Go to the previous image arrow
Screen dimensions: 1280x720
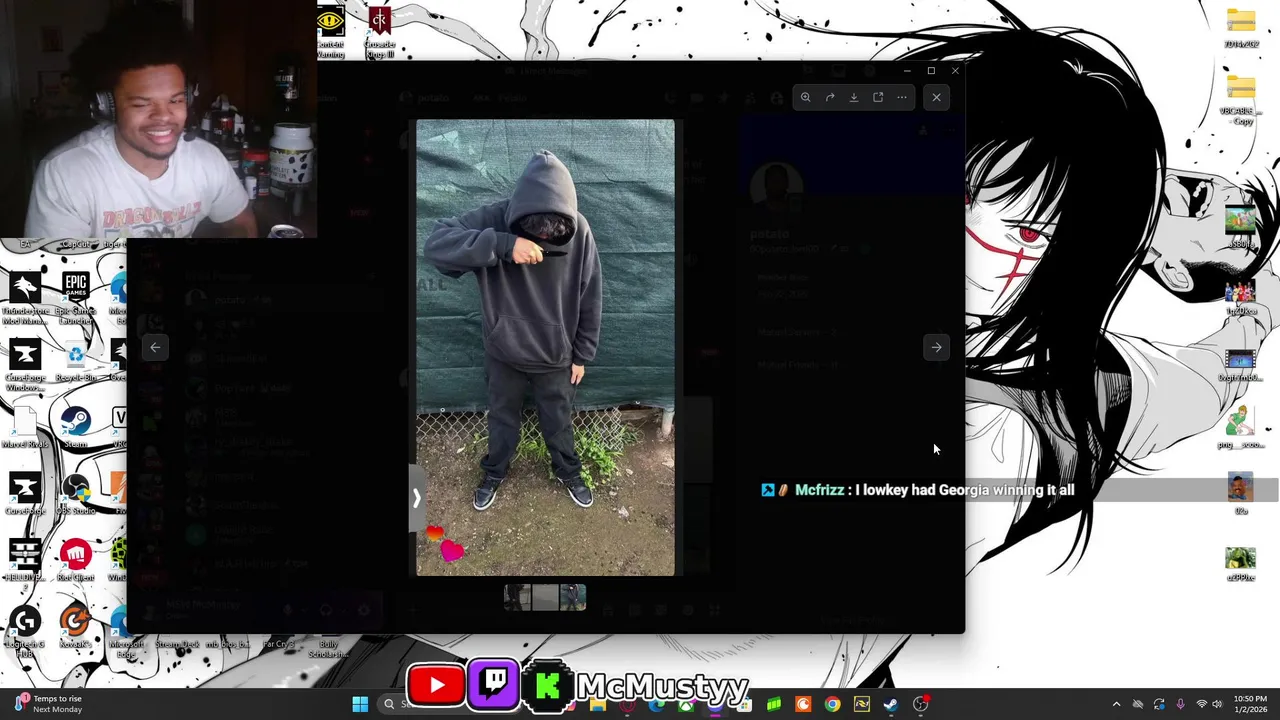click(155, 347)
